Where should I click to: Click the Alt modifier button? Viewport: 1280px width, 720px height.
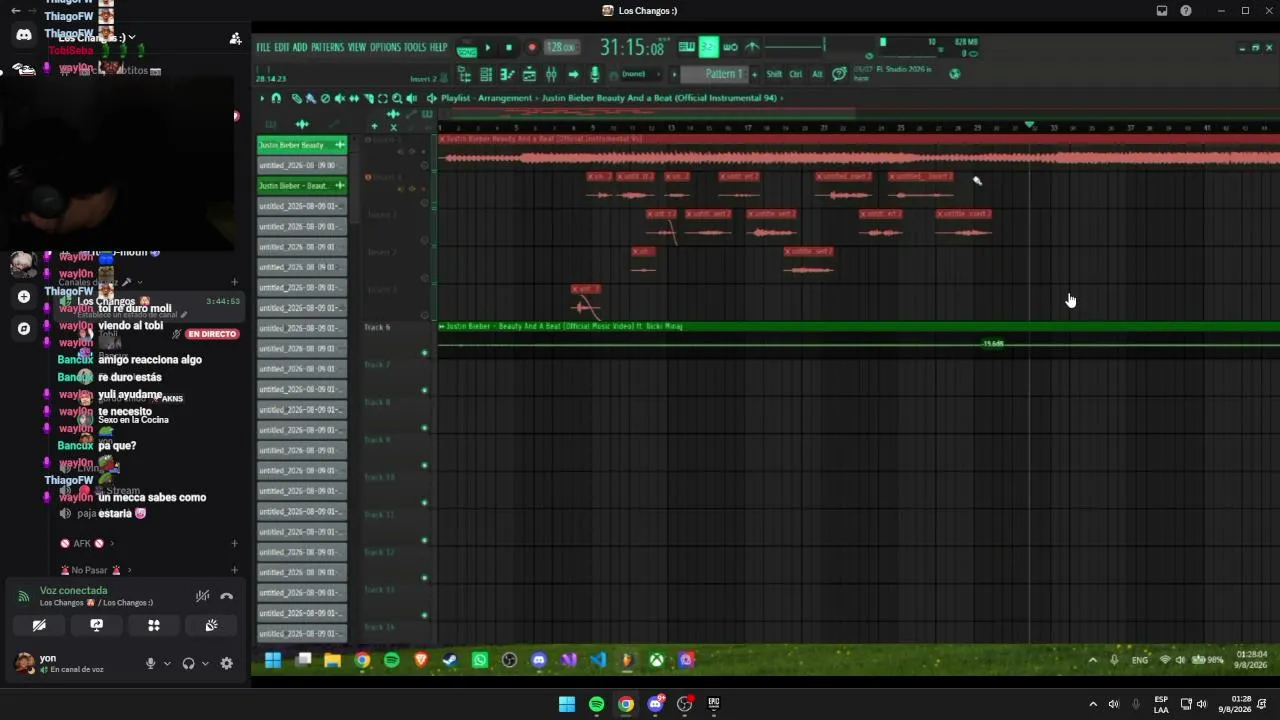coord(817,74)
